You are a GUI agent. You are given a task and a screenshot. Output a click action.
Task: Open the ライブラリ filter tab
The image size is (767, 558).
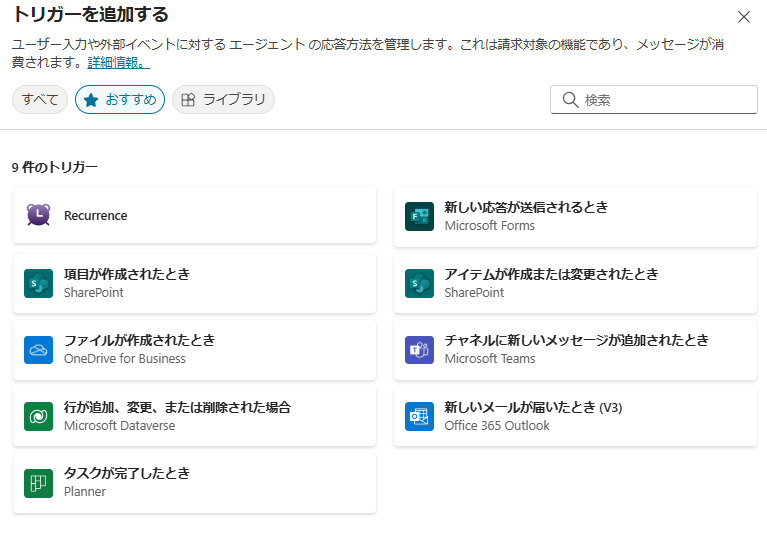tap(224, 100)
